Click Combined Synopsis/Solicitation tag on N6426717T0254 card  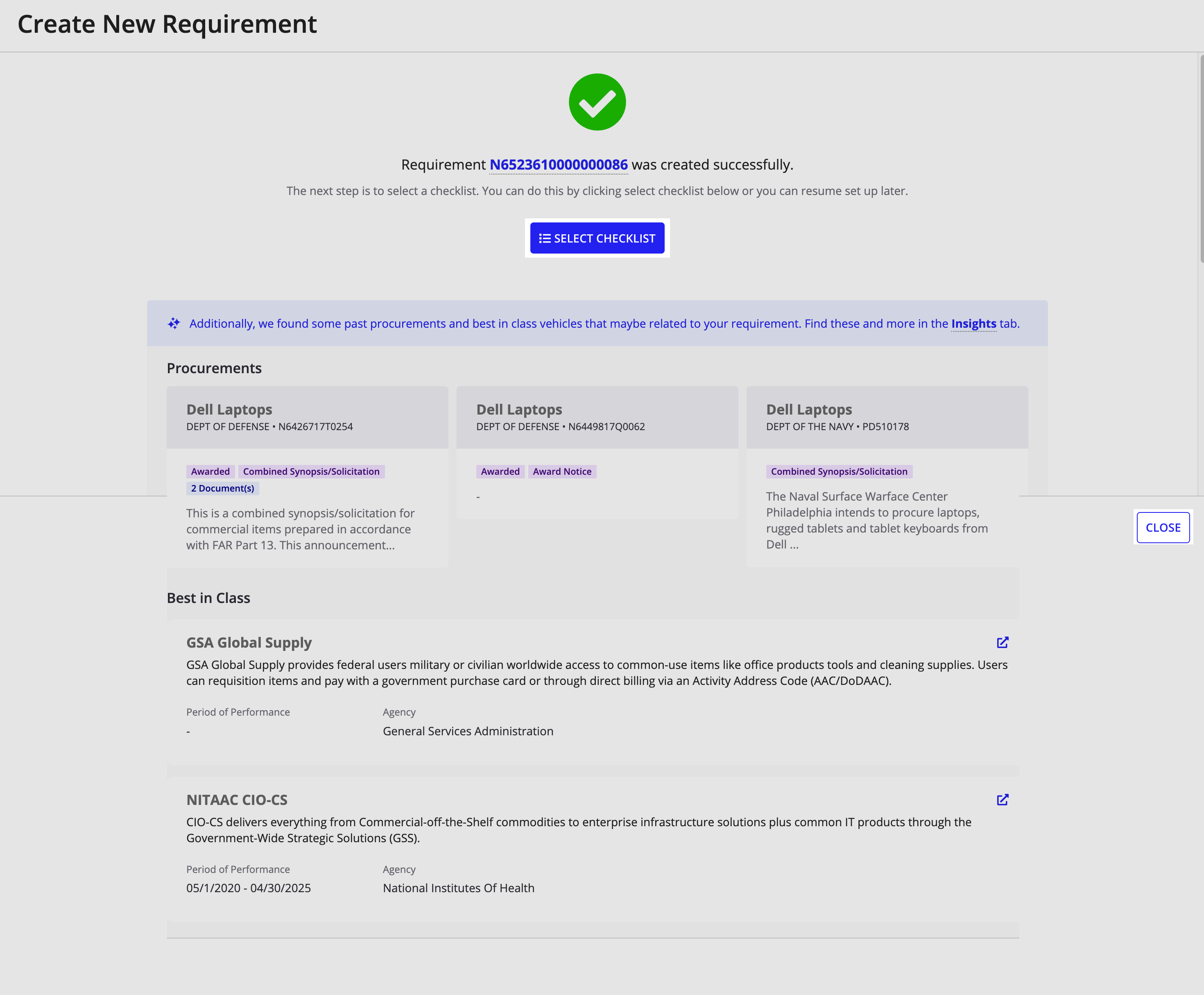click(311, 472)
